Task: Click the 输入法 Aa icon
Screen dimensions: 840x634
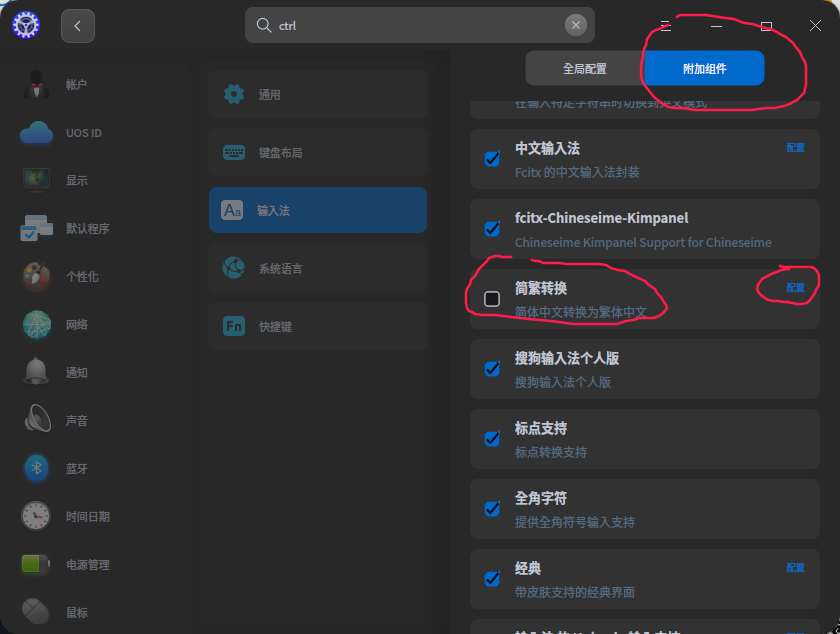Action: 232,210
